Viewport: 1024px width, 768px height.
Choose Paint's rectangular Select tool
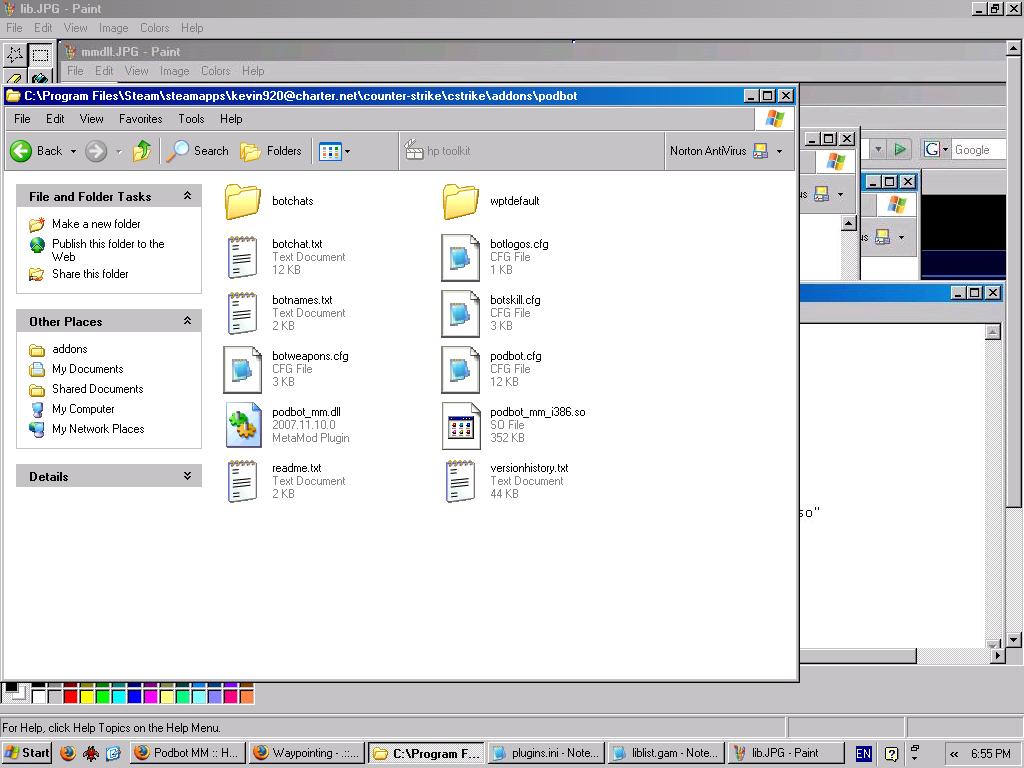point(40,55)
